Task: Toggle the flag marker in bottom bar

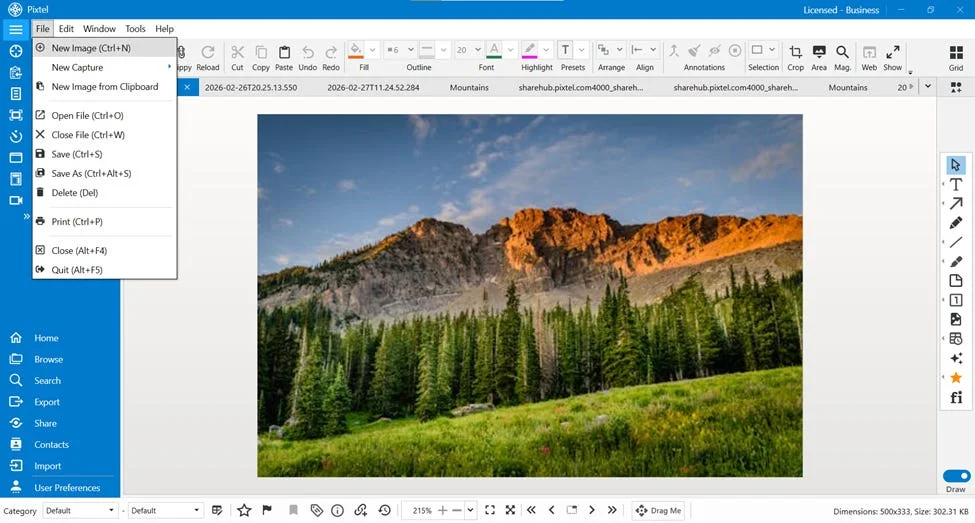Action: 267,511
